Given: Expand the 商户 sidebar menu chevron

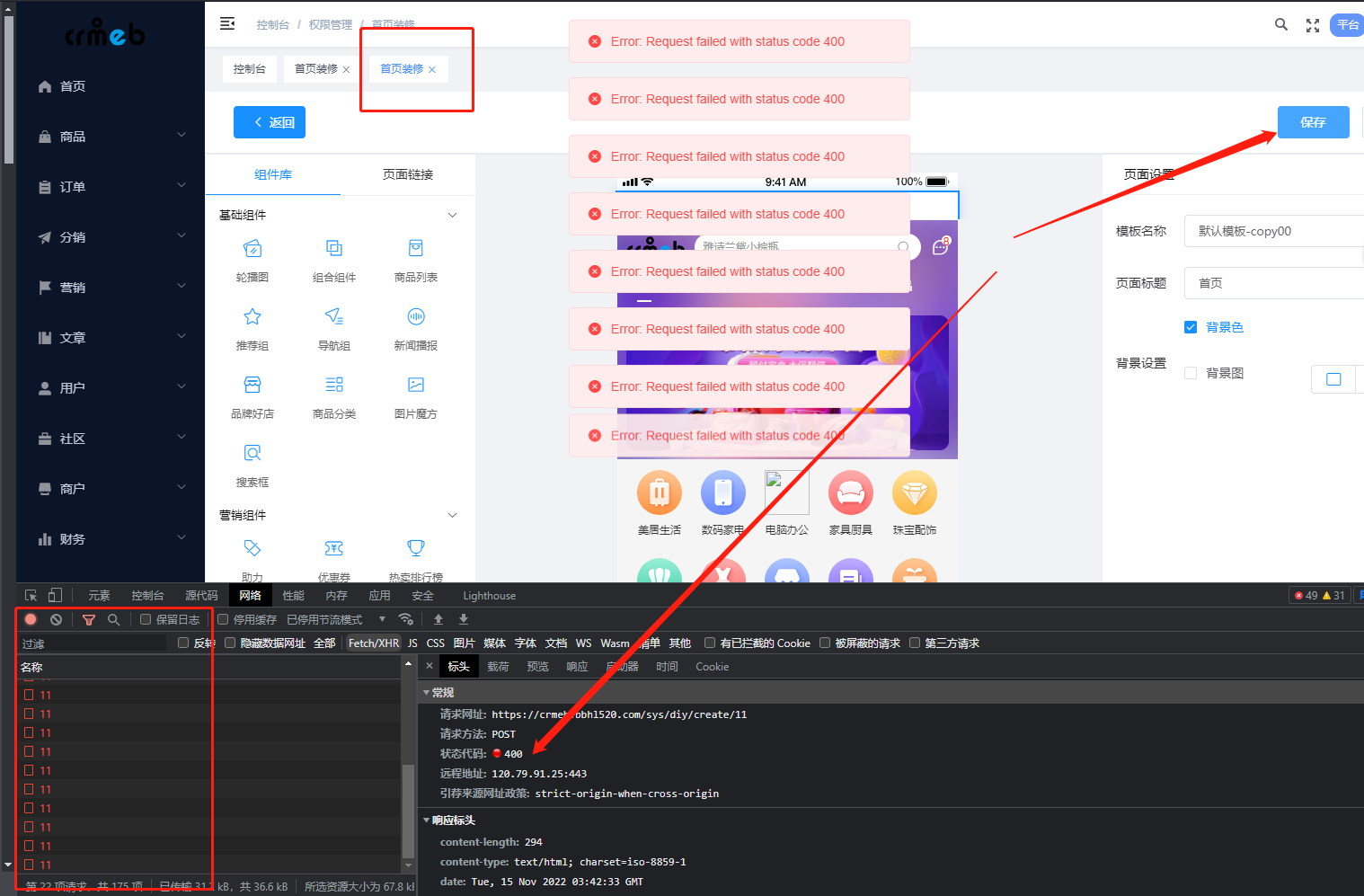Looking at the screenshot, I should pyautogui.click(x=182, y=488).
